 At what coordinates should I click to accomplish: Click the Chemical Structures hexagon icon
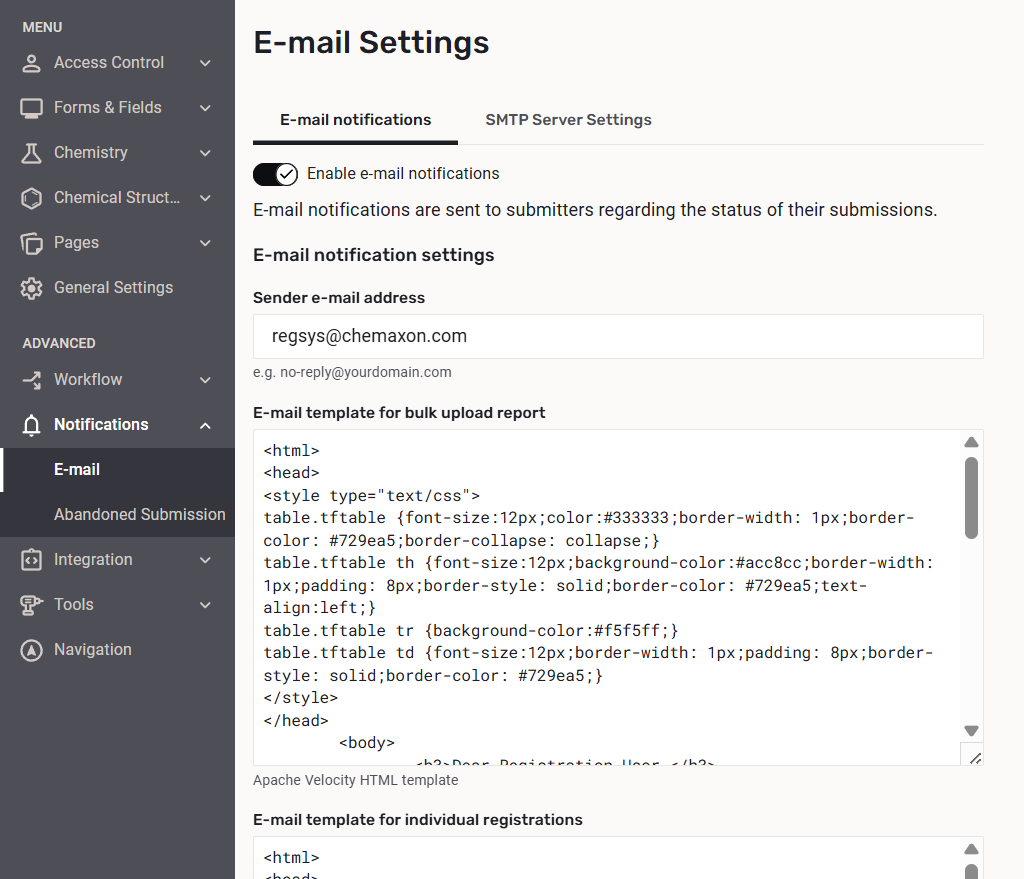tap(32, 198)
